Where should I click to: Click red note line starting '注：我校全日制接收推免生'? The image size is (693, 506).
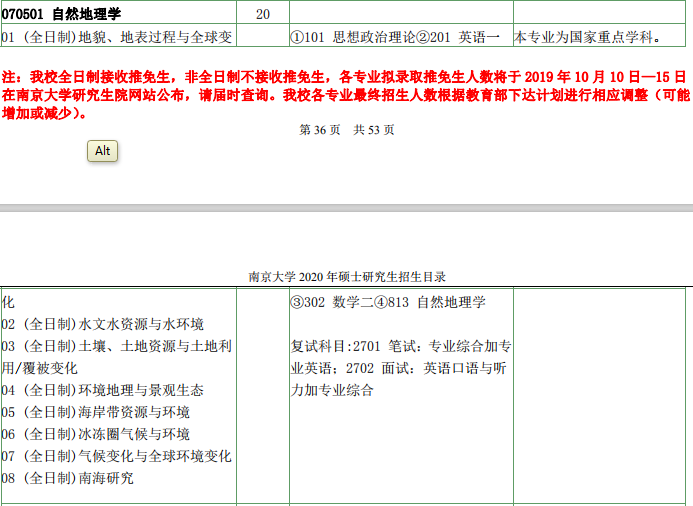[344, 77]
